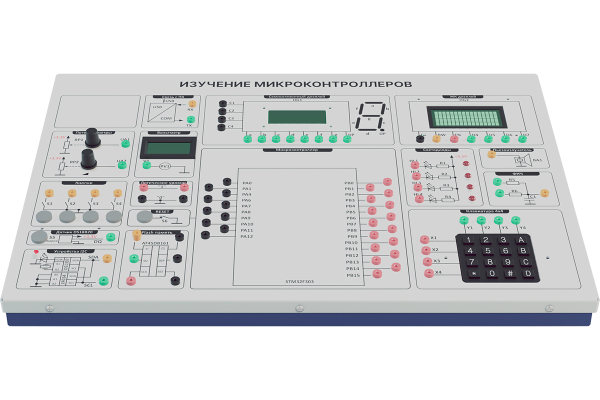
Task: Click the seven-segment digit display
Action: coord(372,117)
